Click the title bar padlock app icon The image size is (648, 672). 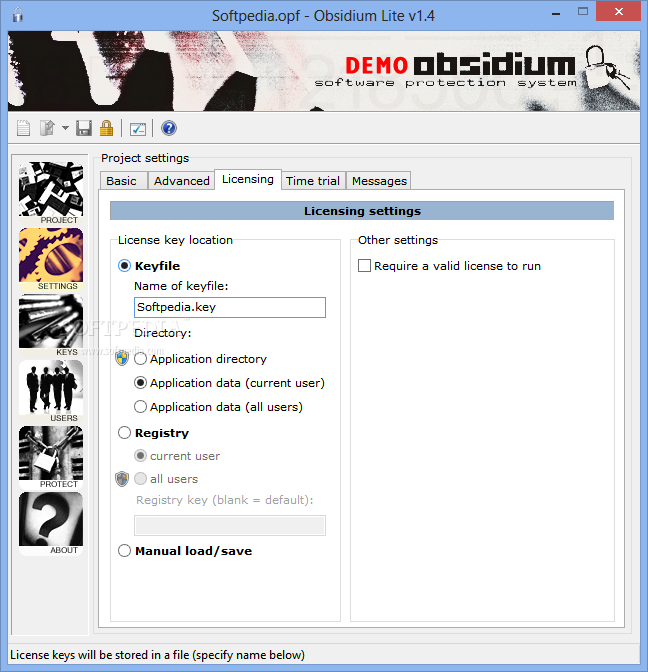[x=18, y=15]
